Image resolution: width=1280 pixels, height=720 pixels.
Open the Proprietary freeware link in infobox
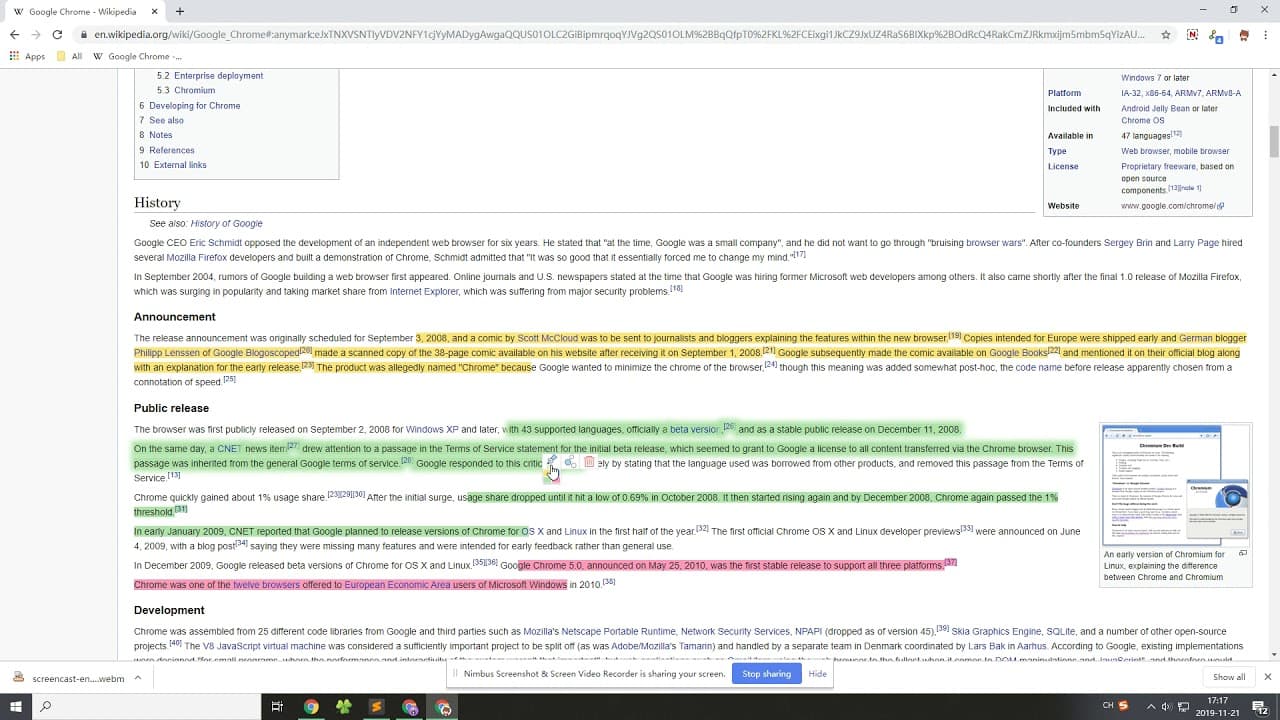(1158, 166)
